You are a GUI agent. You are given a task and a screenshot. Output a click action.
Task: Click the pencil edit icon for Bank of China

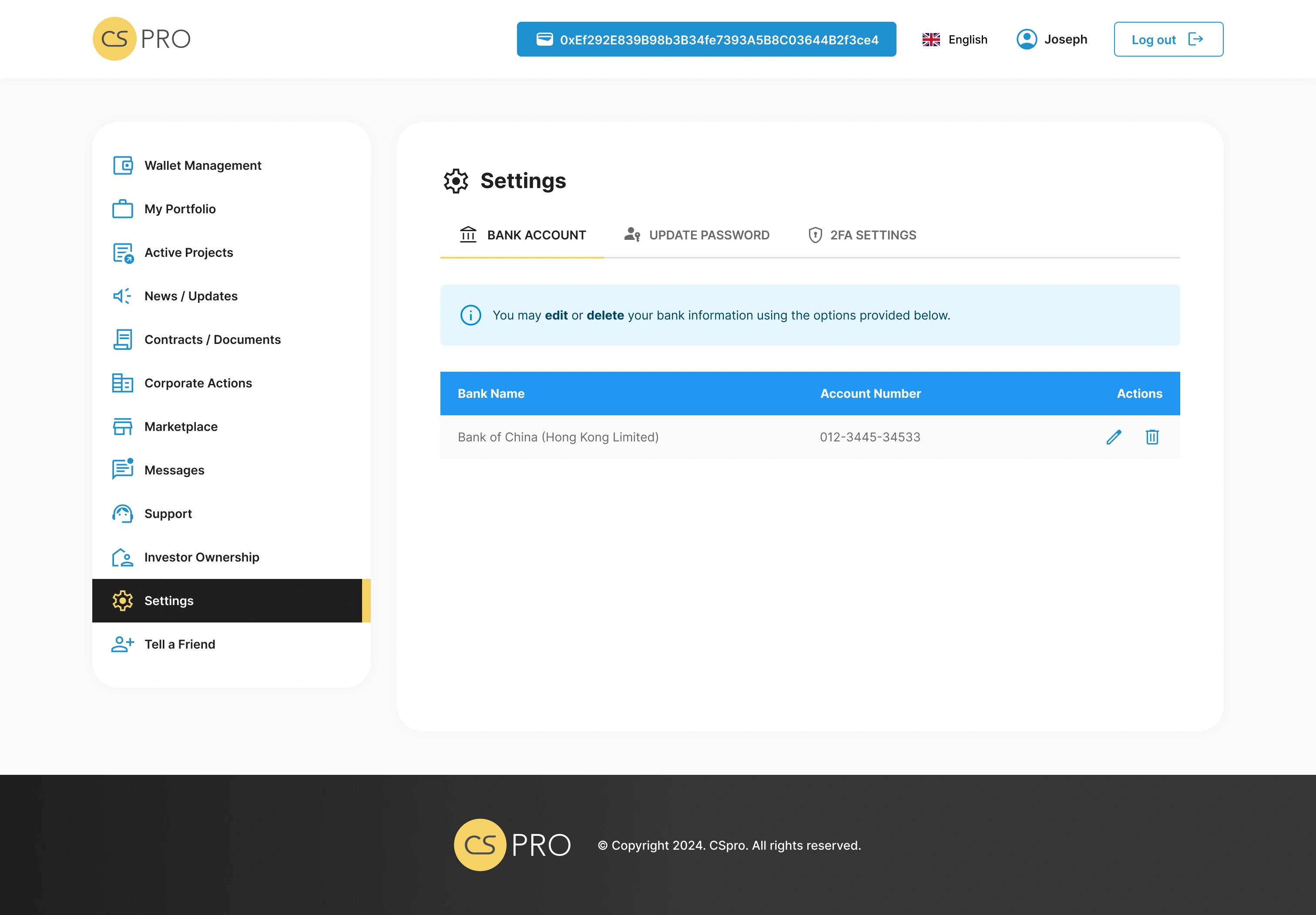pyautogui.click(x=1113, y=437)
